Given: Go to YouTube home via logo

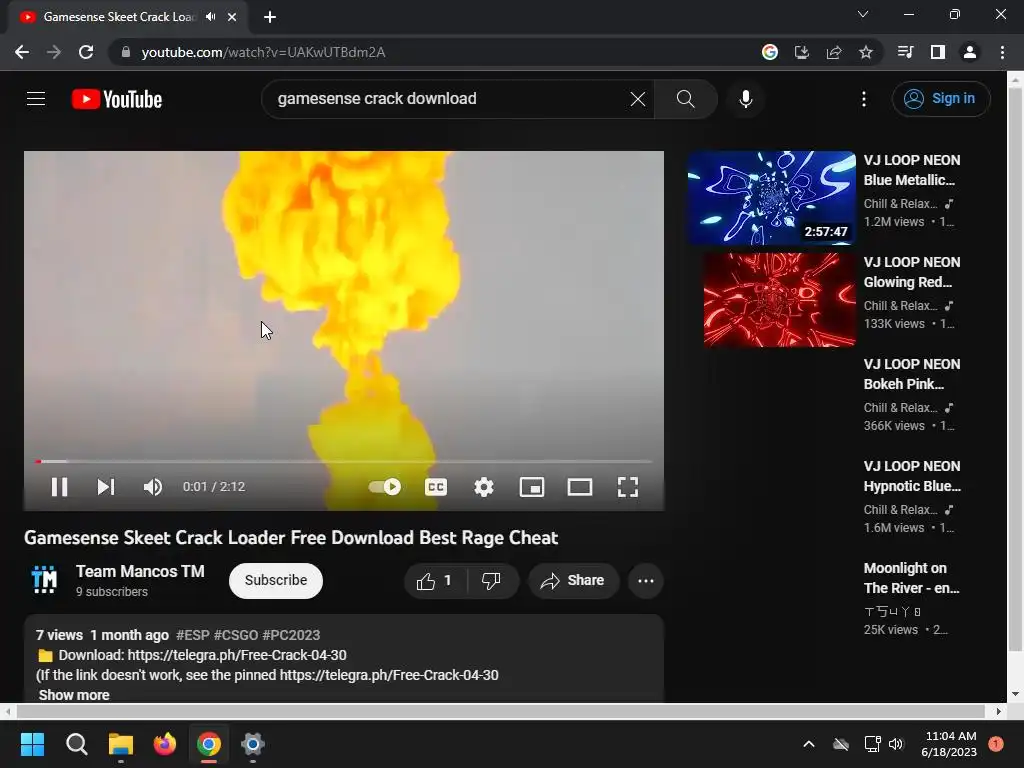Looking at the screenshot, I should (x=117, y=99).
